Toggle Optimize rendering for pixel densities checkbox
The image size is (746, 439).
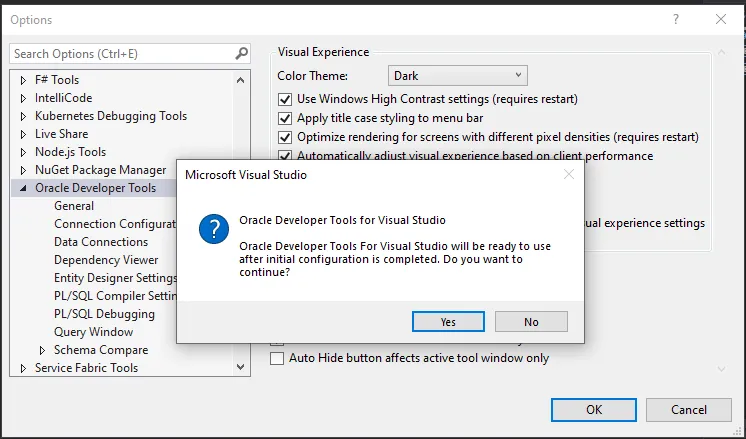click(x=285, y=137)
